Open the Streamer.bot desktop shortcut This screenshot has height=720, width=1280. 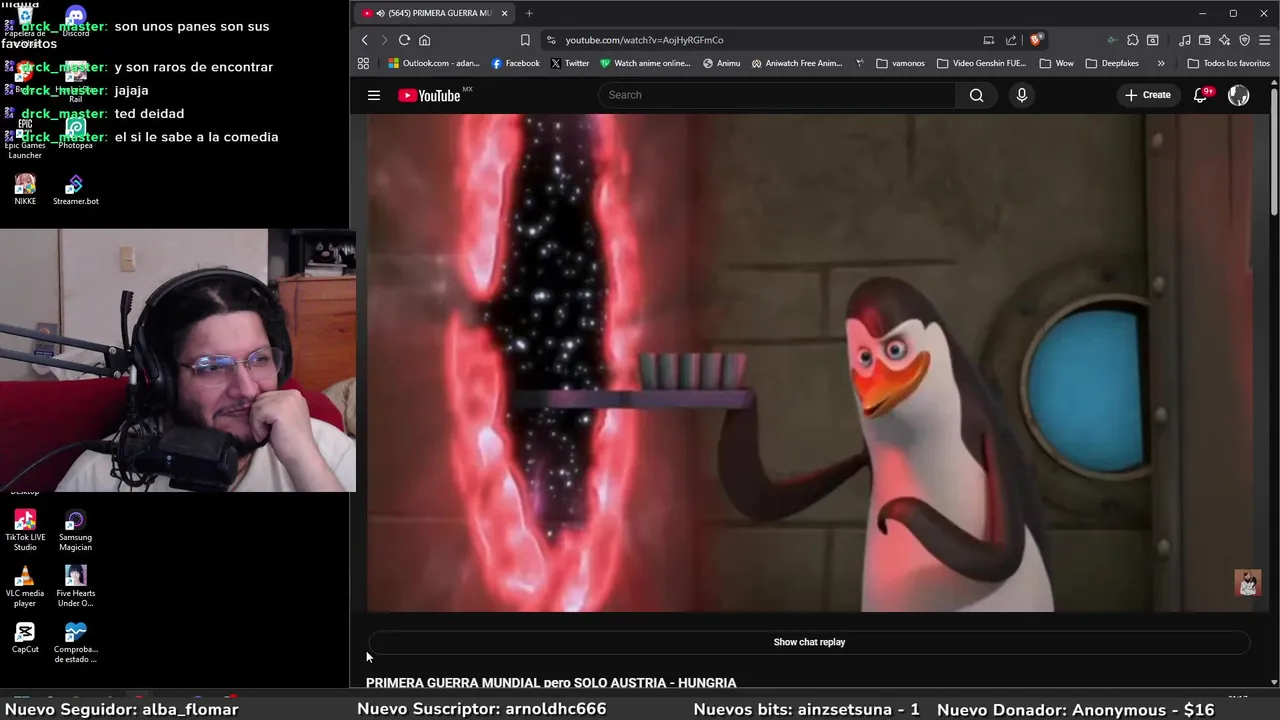point(75,190)
